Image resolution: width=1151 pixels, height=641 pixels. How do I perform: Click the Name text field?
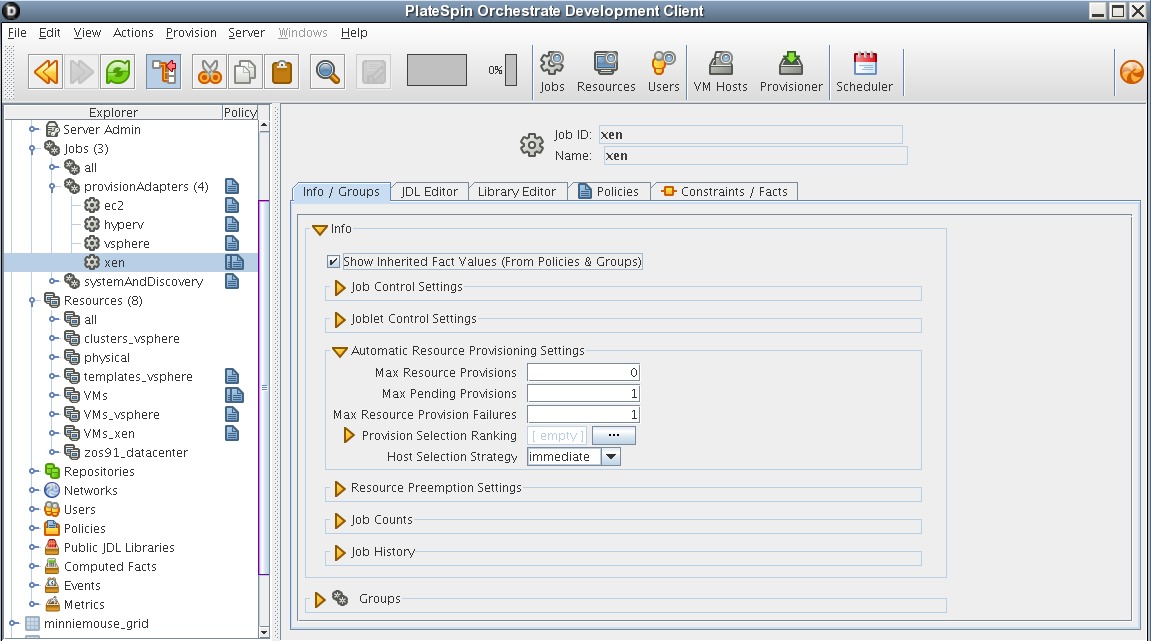pos(755,156)
